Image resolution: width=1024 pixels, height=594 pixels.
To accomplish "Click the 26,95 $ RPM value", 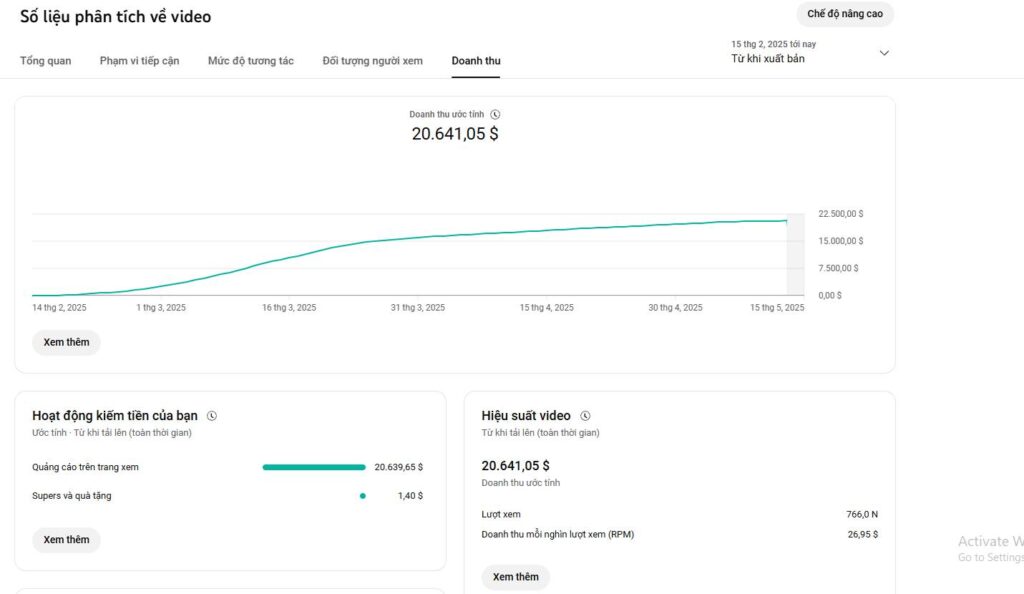I will 863,535.
